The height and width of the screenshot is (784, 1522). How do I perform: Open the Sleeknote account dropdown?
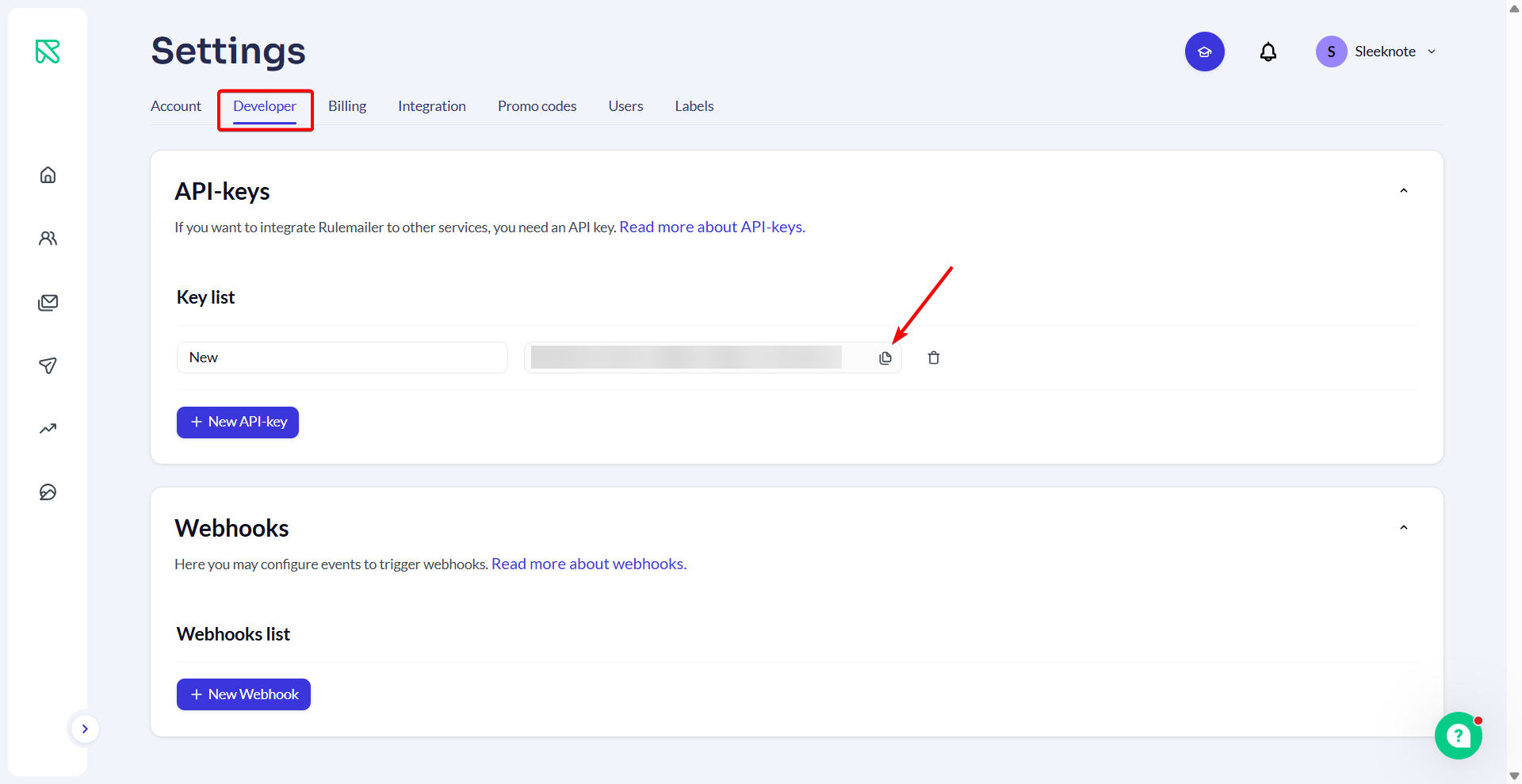click(x=1376, y=52)
